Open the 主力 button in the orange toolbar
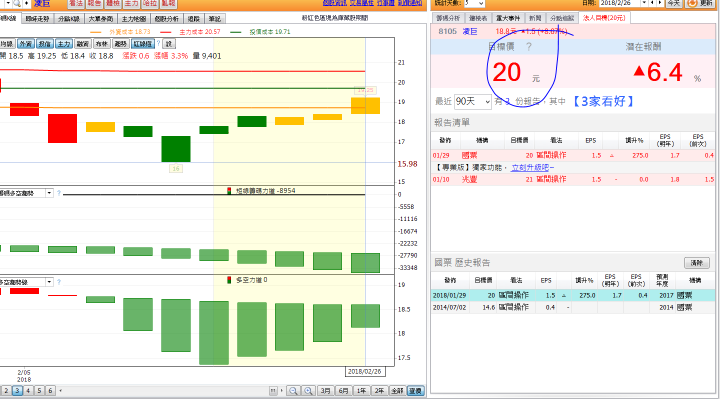This screenshot has height=399, width=720. (131, 4)
